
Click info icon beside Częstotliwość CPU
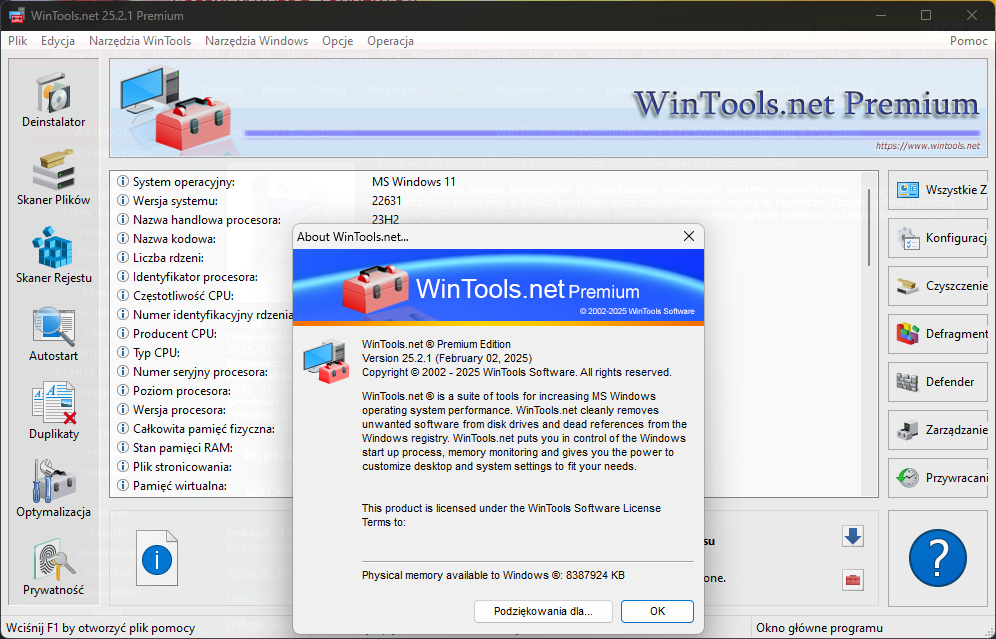(x=123, y=295)
